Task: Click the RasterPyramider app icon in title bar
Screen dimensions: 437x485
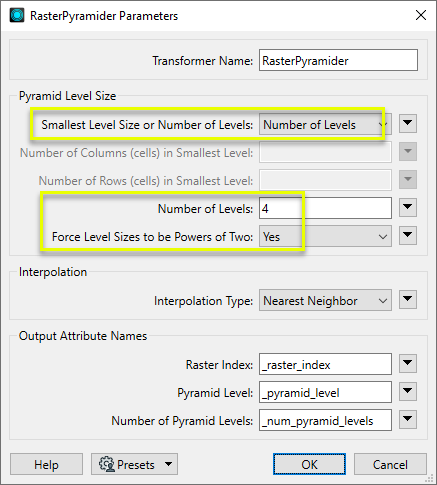Action: 17,16
